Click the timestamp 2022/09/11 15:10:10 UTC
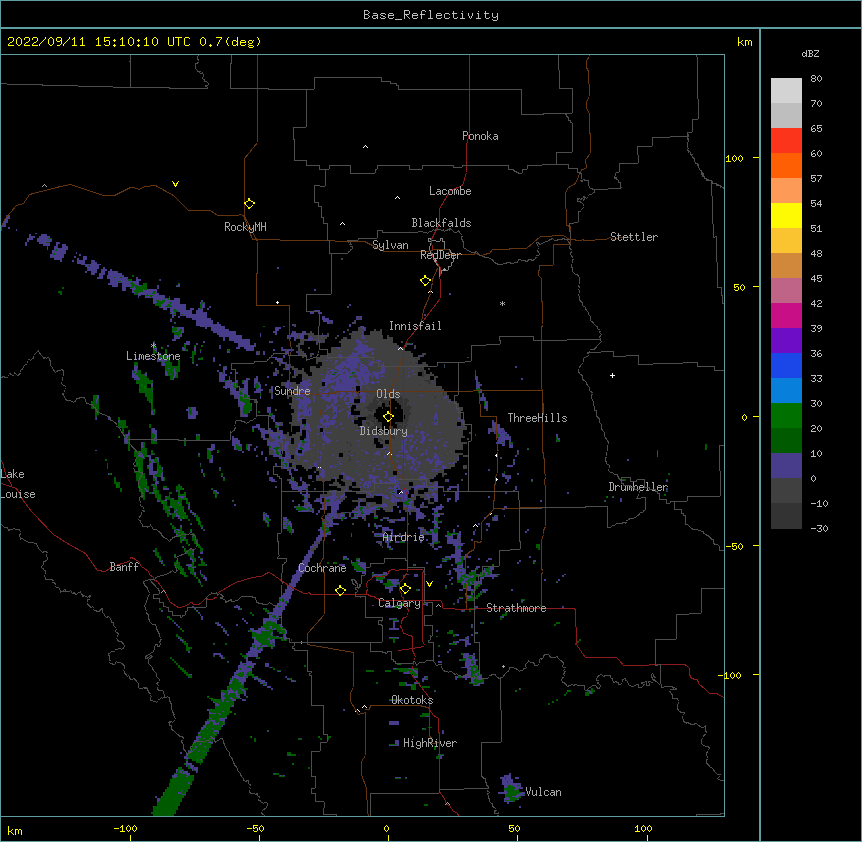Screen dimensions: 862x842 tap(100, 42)
